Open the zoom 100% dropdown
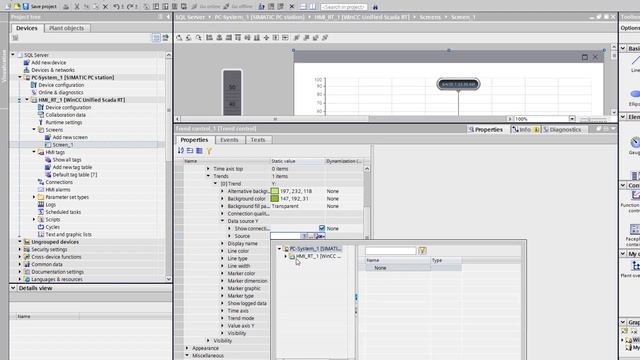The width and height of the screenshot is (640, 360). (572, 119)
